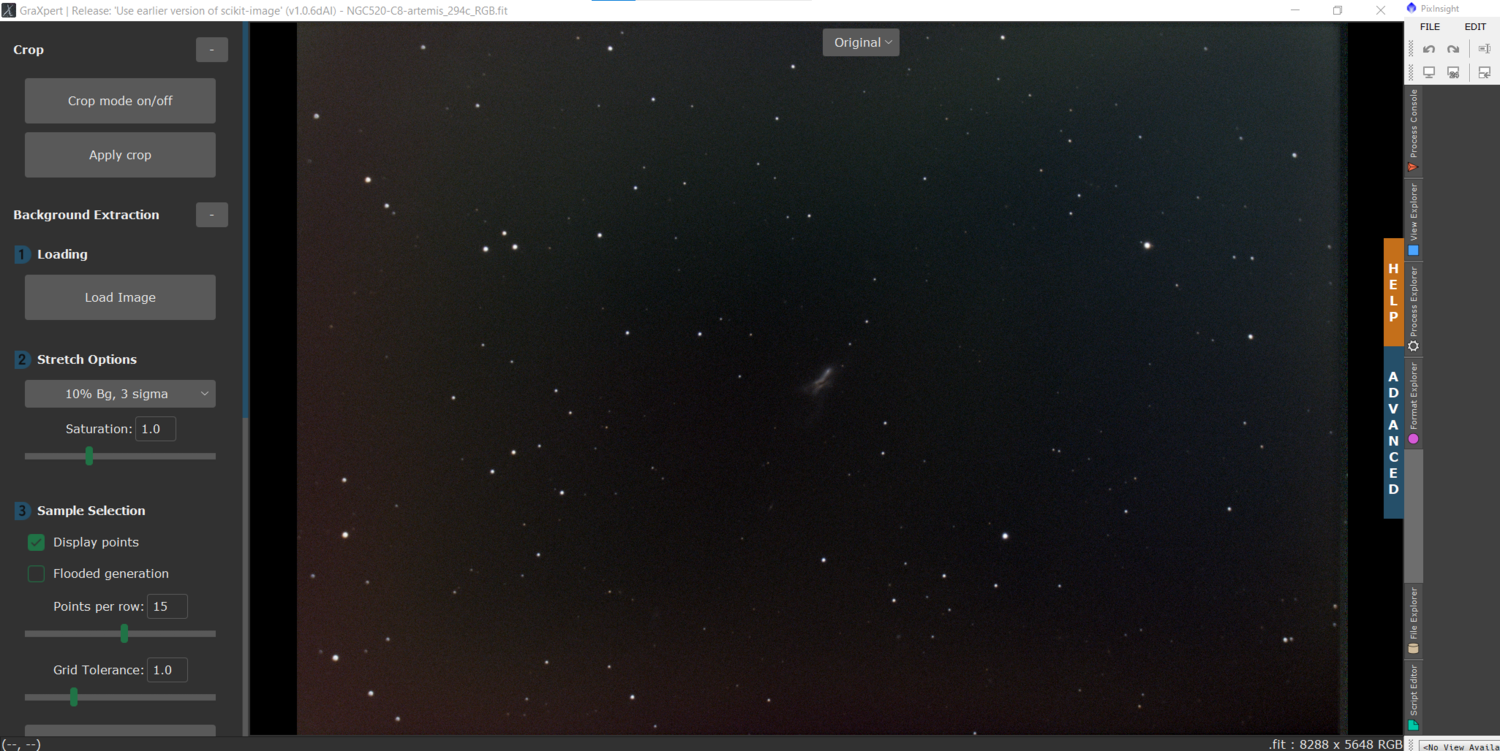Screen dimensions: 1500x751
Task: Click the Saturation slider handle
Action: pyautogui.click(x=89, y=456)
